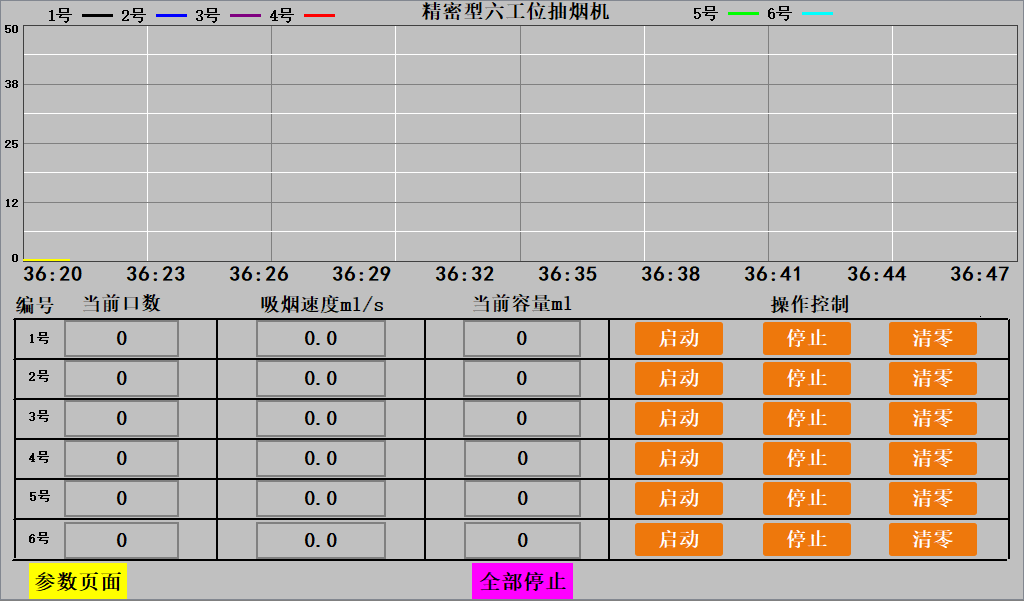Click 4号 当前口数 field

121,458
